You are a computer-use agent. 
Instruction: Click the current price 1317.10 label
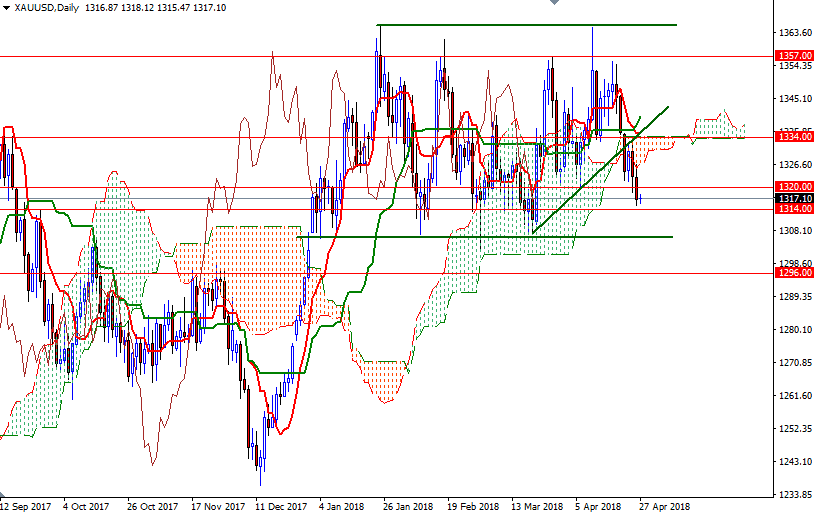click(x=794, y=198)
